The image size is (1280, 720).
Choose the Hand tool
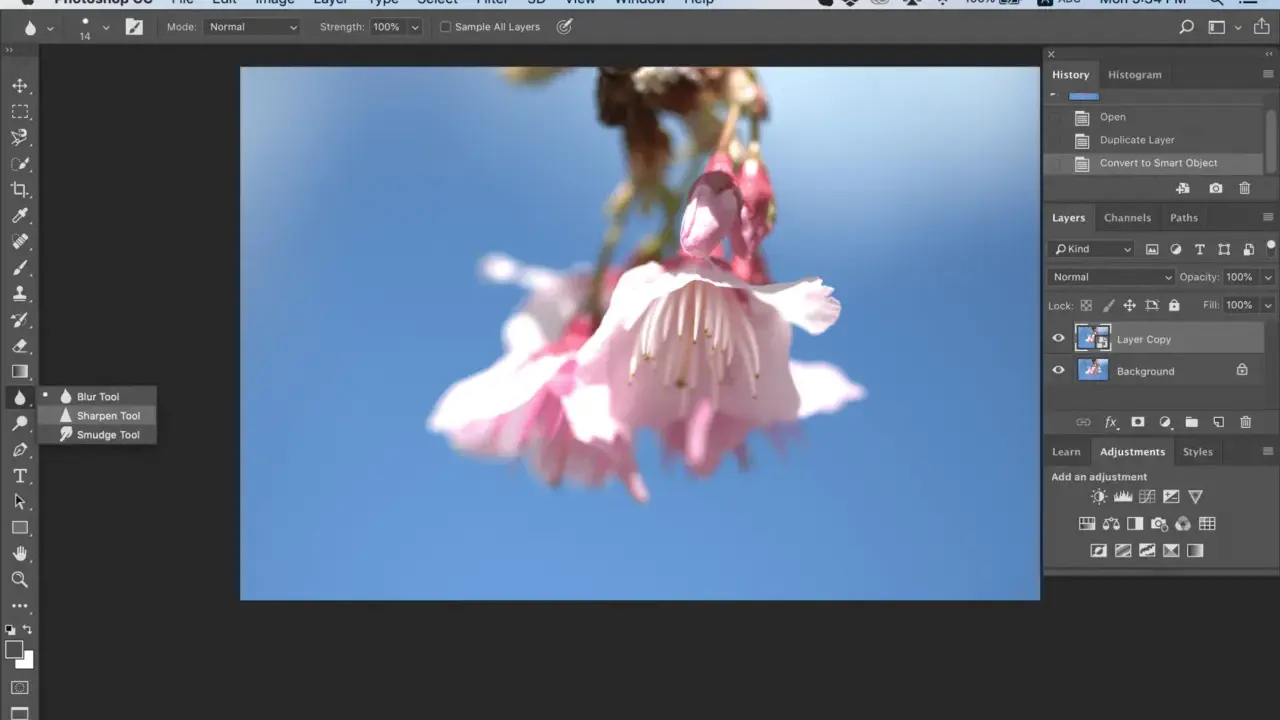19,553
